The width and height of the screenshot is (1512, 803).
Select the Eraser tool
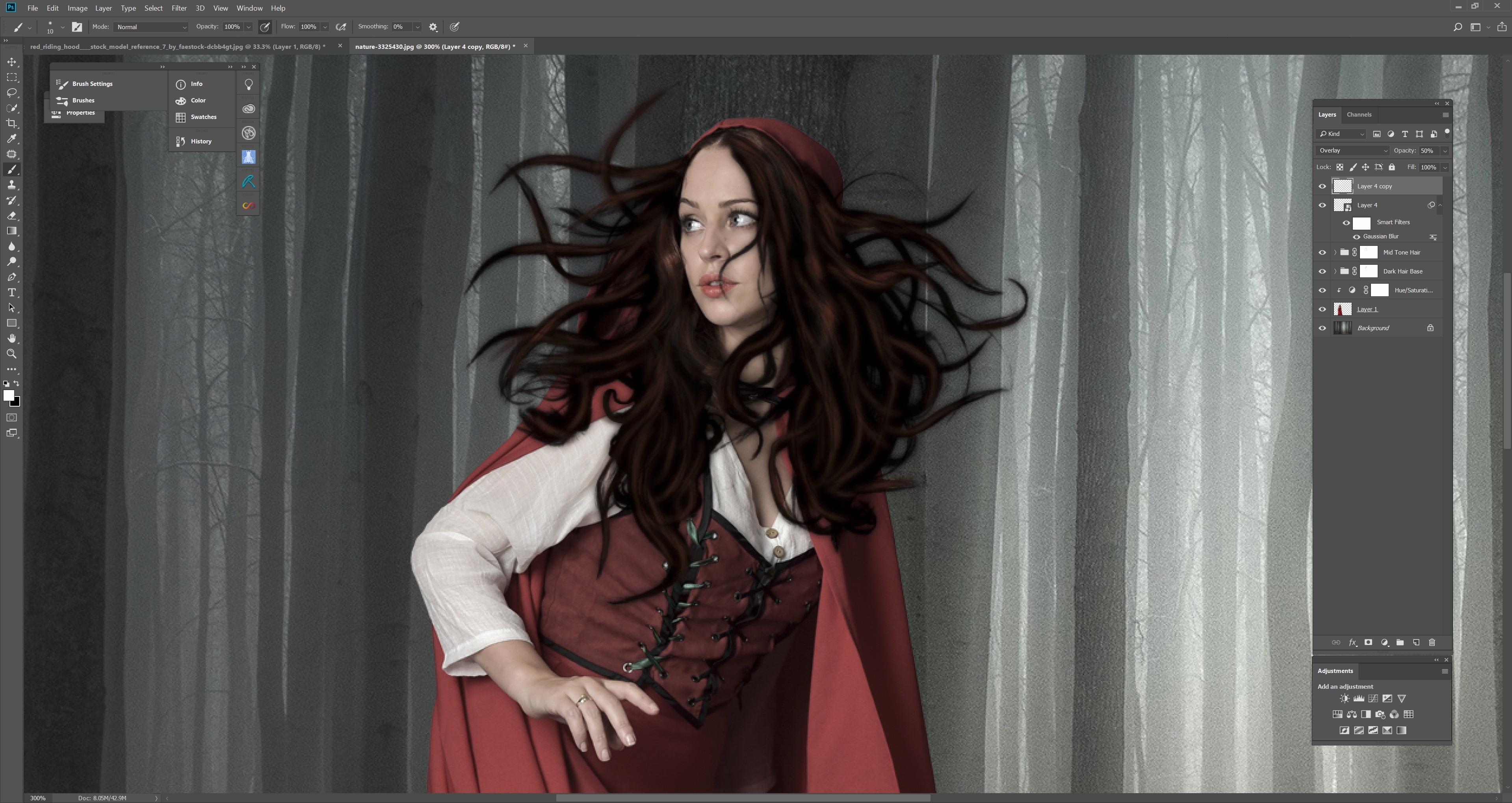click(x=12, y=216)
